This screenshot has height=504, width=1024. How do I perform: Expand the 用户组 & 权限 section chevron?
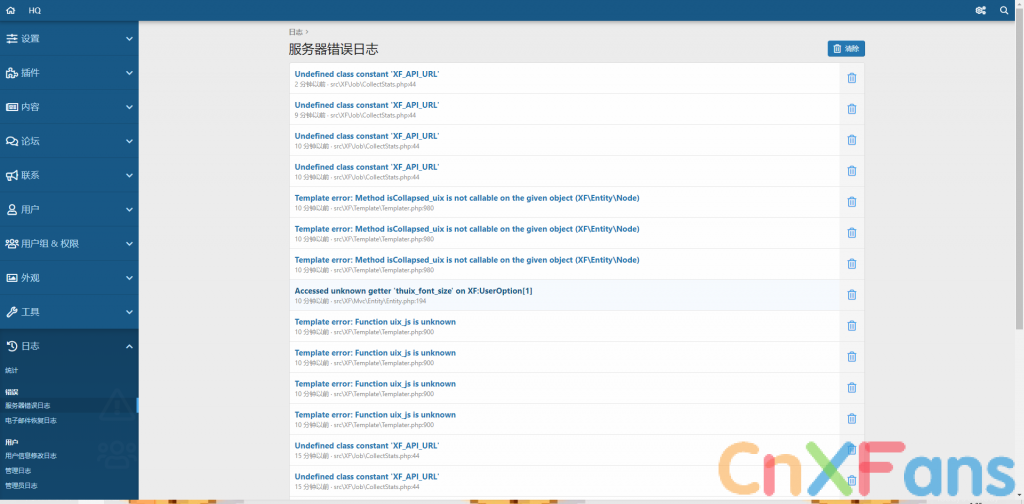pos(129,244)
